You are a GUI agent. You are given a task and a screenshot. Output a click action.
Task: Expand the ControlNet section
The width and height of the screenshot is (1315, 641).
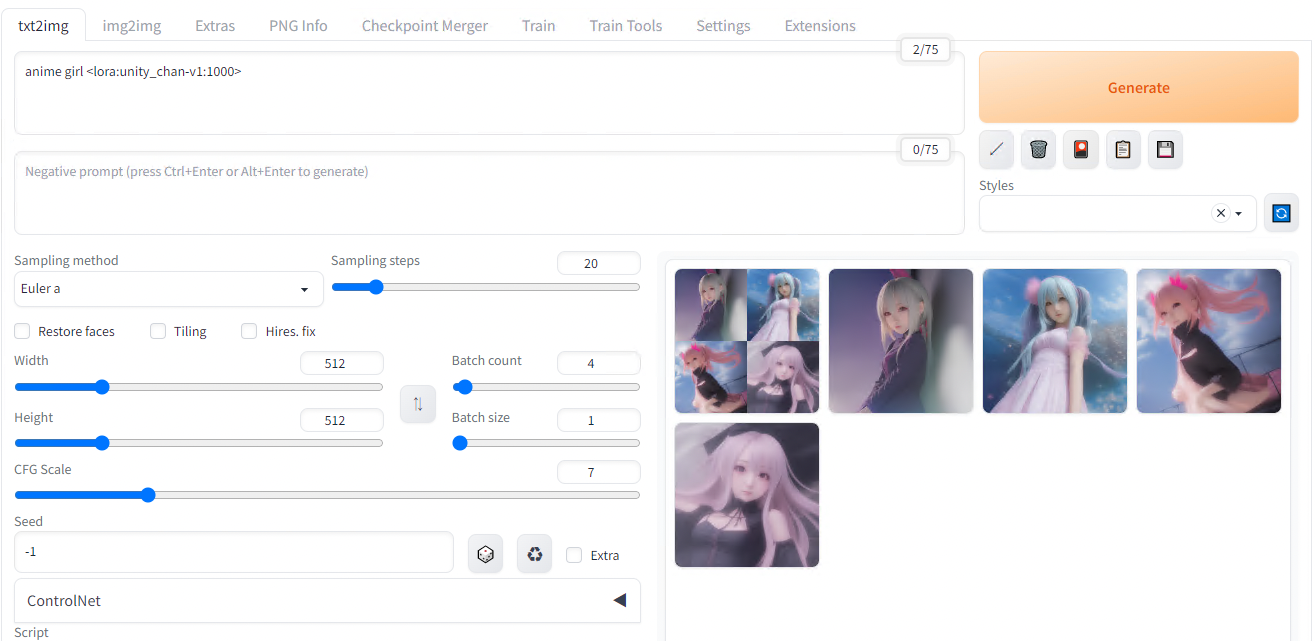(327, 600)
